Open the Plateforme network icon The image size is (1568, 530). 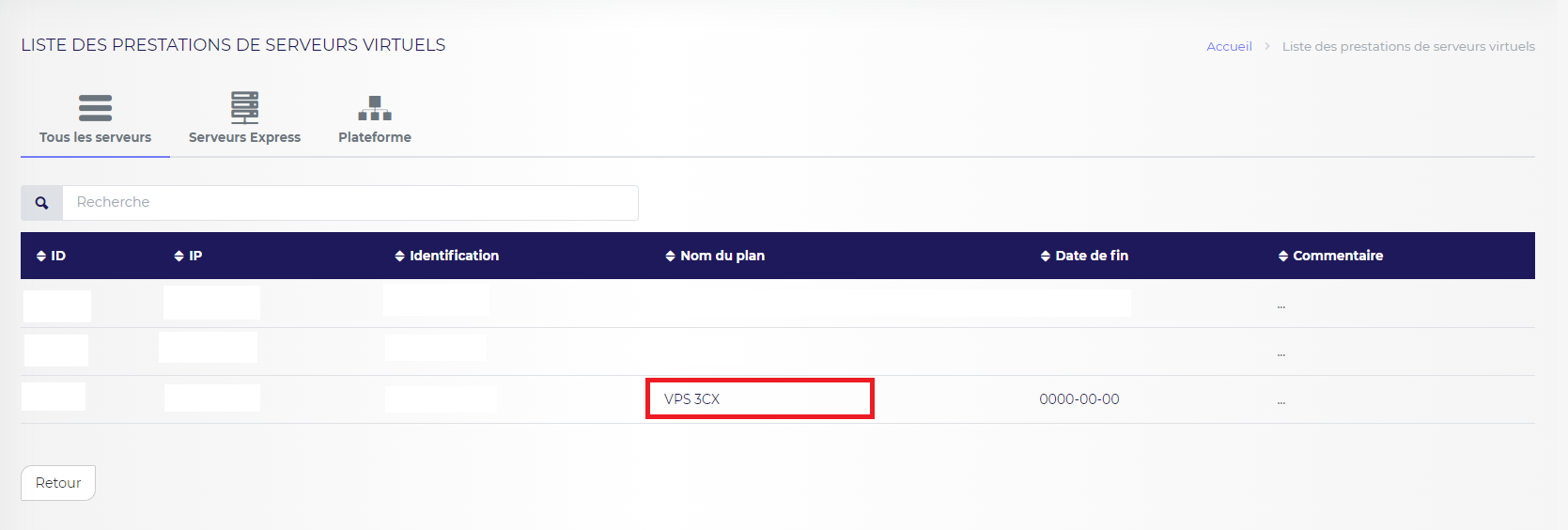tap(375, 108)
